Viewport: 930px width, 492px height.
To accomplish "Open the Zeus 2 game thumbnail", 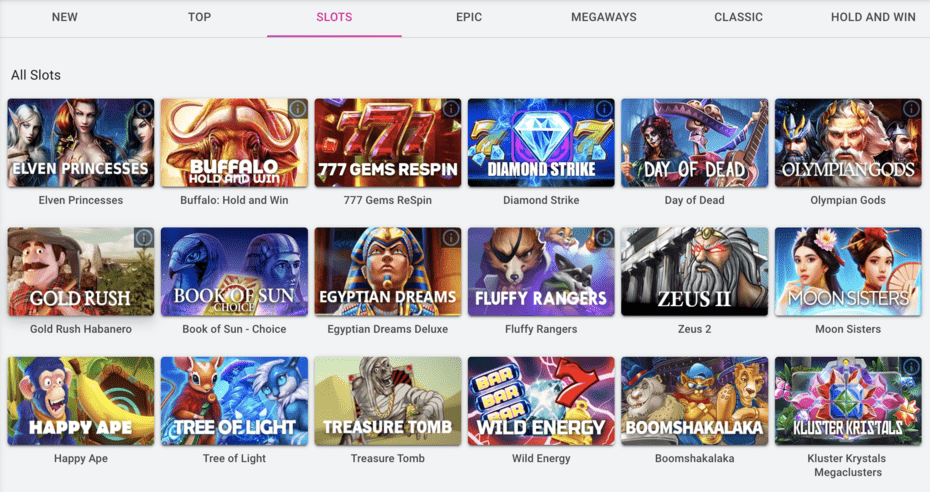I will 695,272.
